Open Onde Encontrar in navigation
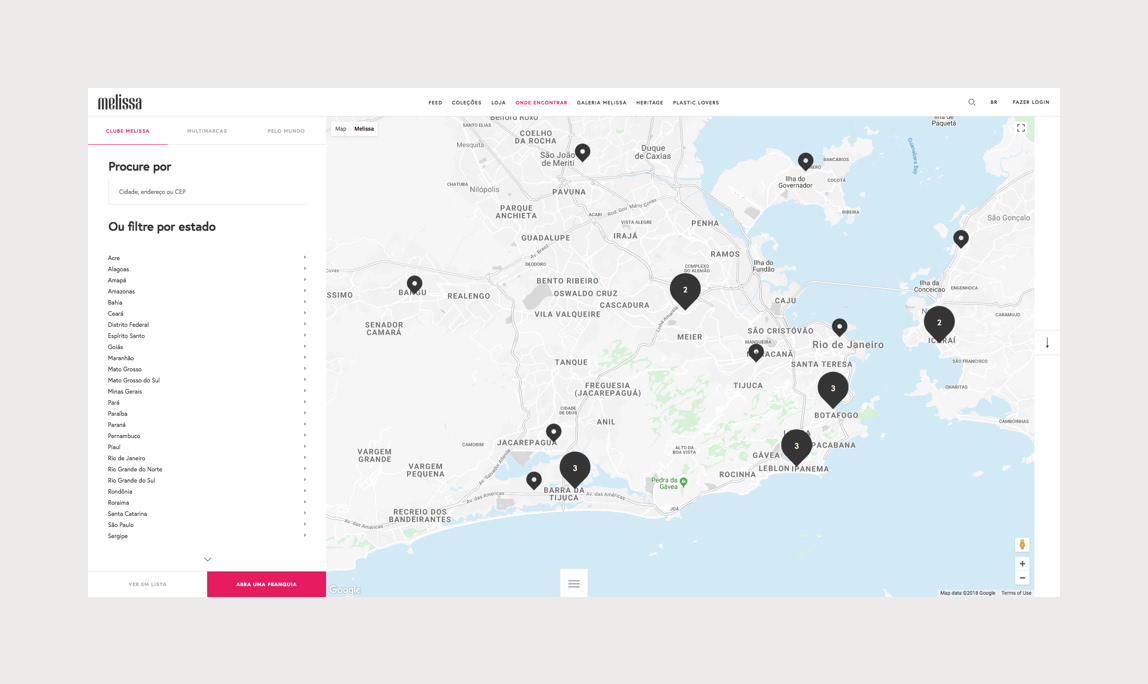The width and height of the screenshot is (1148, 684). 541,103
